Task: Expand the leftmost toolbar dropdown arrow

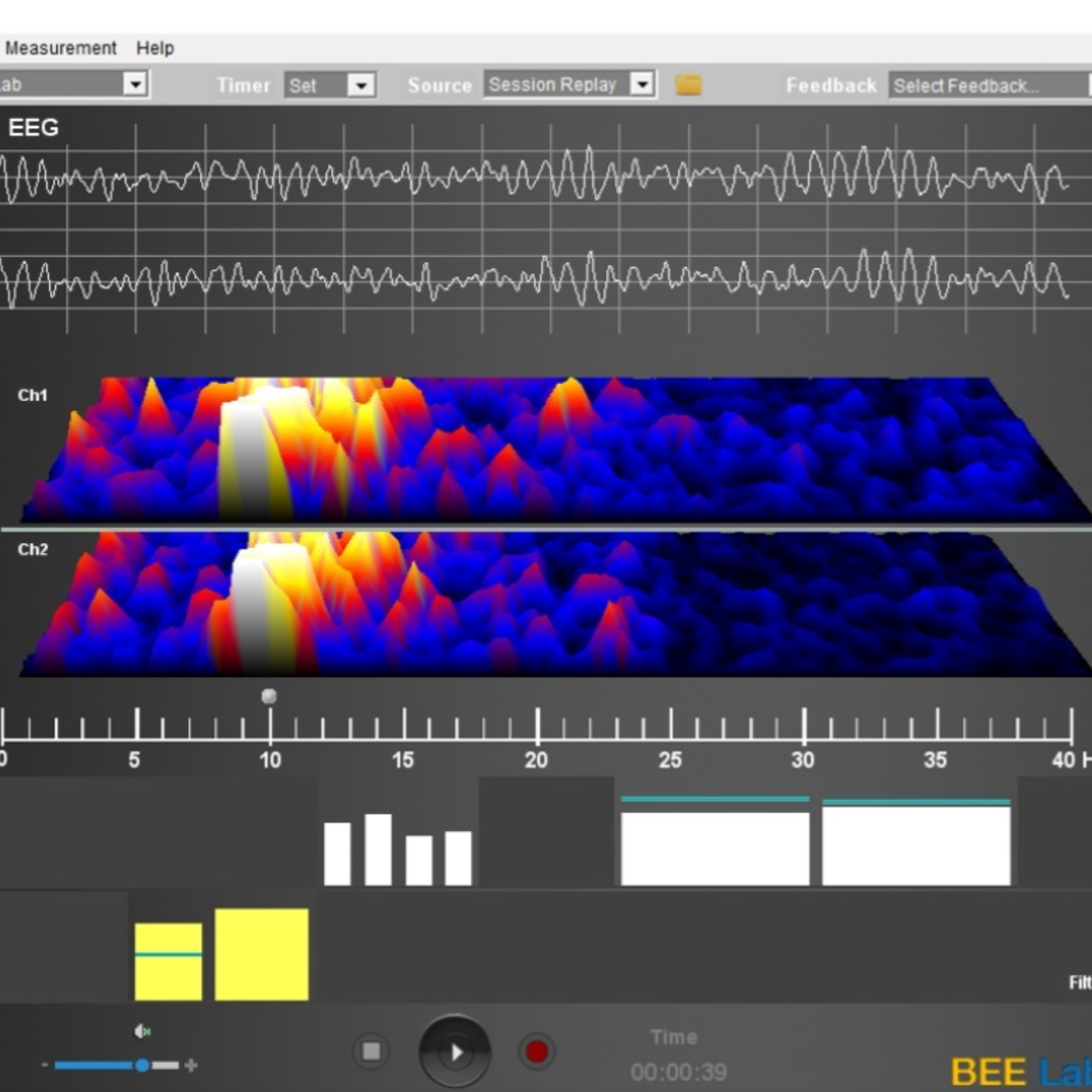Action: click(135, 85)
